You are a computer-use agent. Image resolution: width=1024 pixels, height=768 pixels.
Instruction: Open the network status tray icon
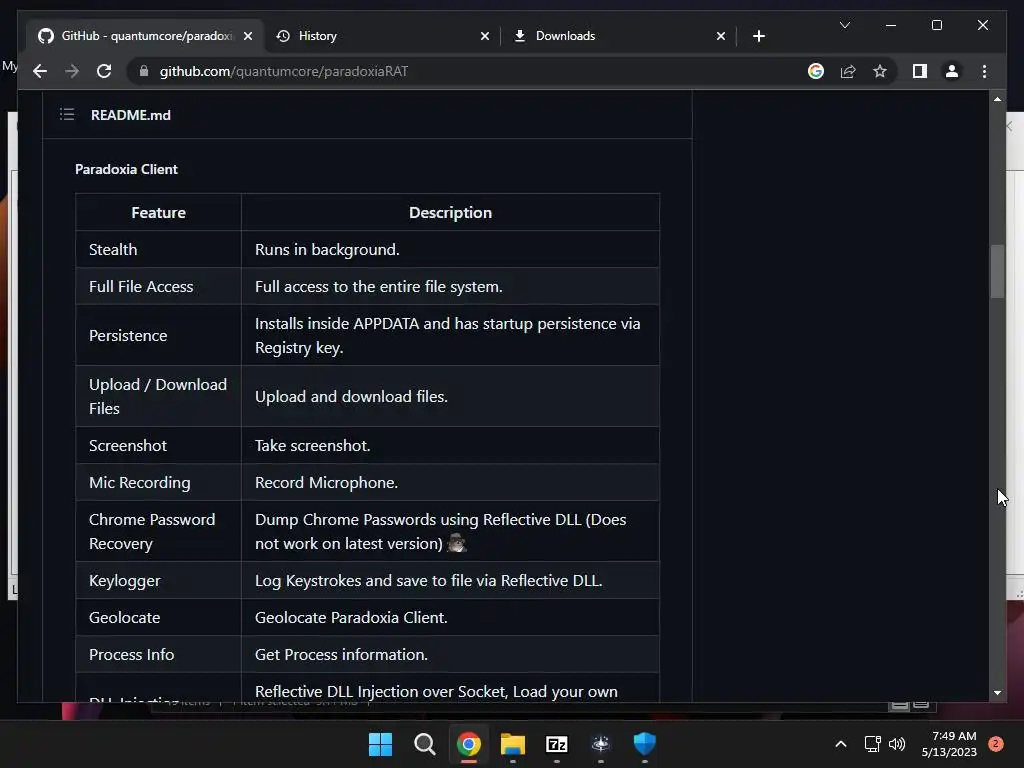click(872, 744)
